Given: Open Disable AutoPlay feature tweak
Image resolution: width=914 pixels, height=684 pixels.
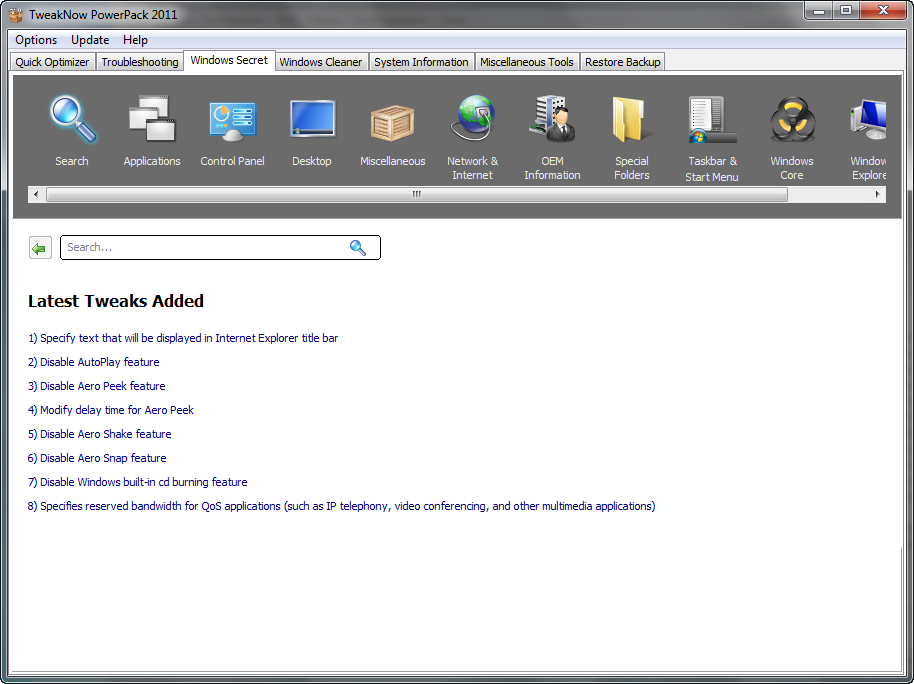Looking at the screenshot, I should click(93, 362).
